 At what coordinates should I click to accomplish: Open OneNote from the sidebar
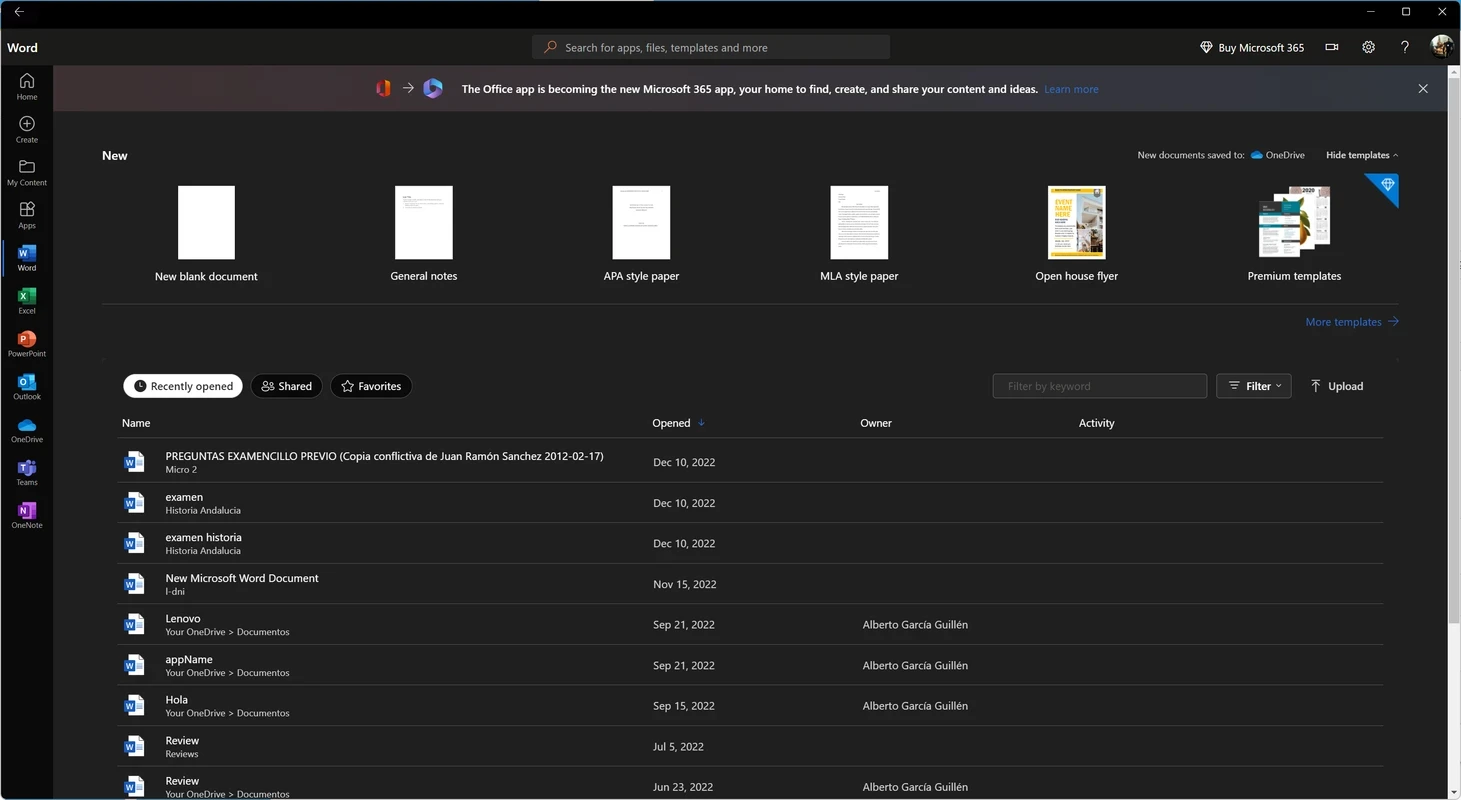click(x=27, y=516)
